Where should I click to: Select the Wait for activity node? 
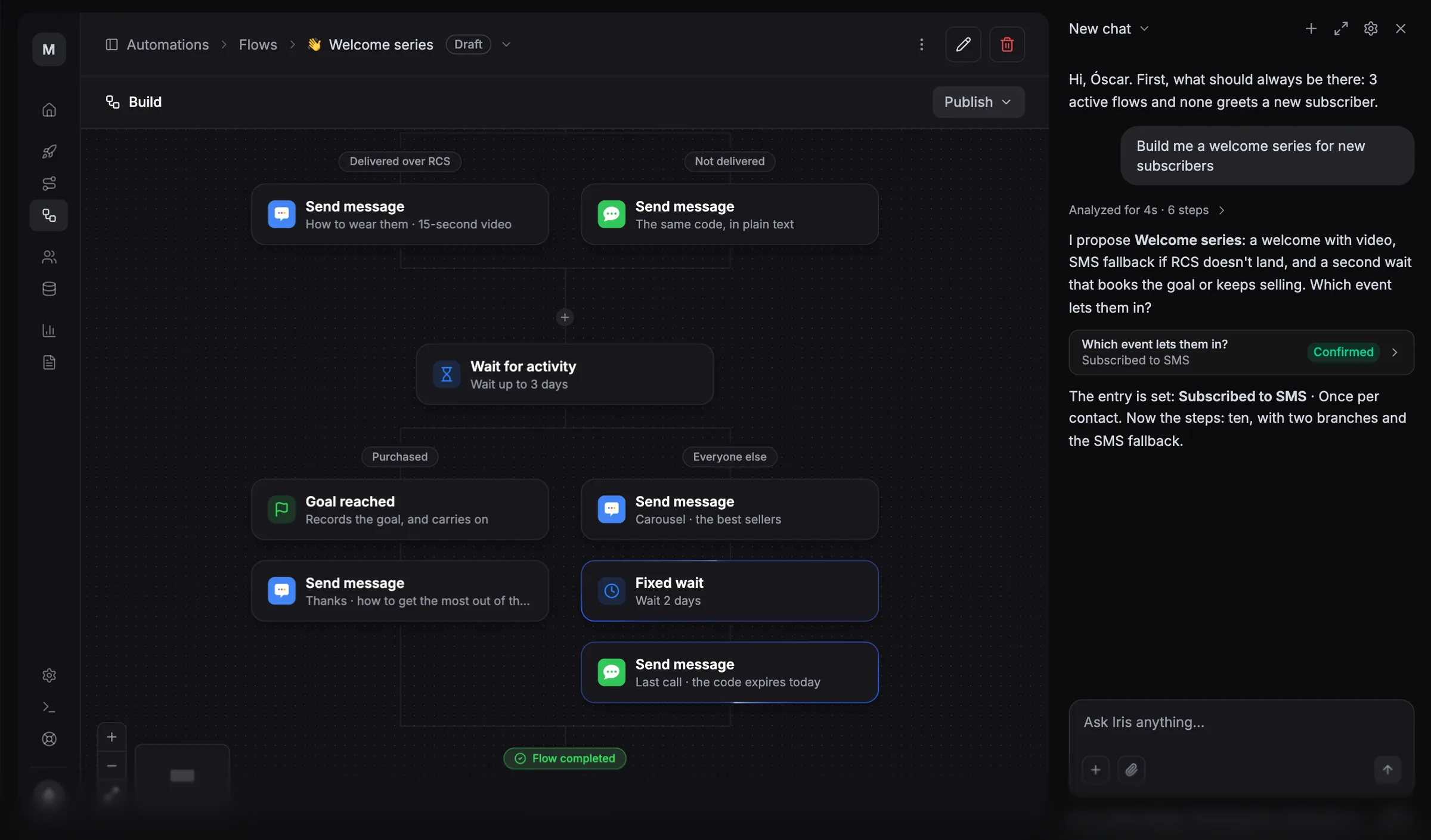(x=565, y=374)
